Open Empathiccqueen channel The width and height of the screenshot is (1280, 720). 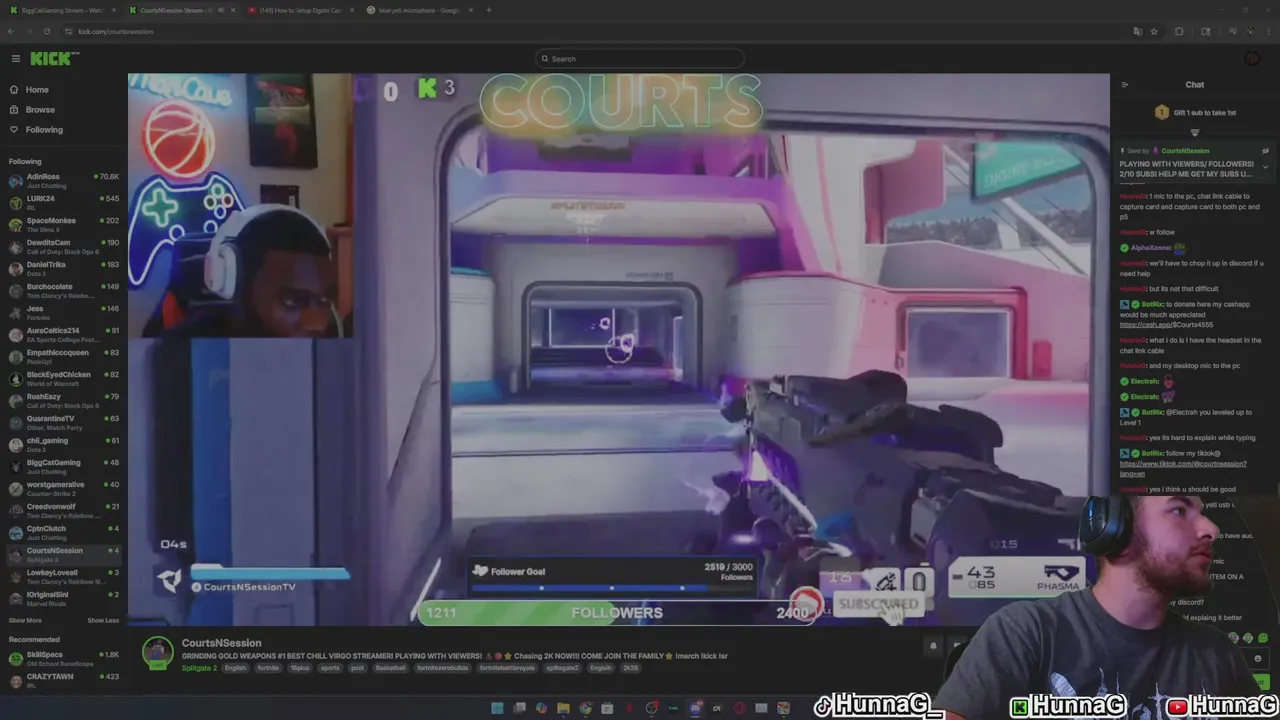pos(62,356)
